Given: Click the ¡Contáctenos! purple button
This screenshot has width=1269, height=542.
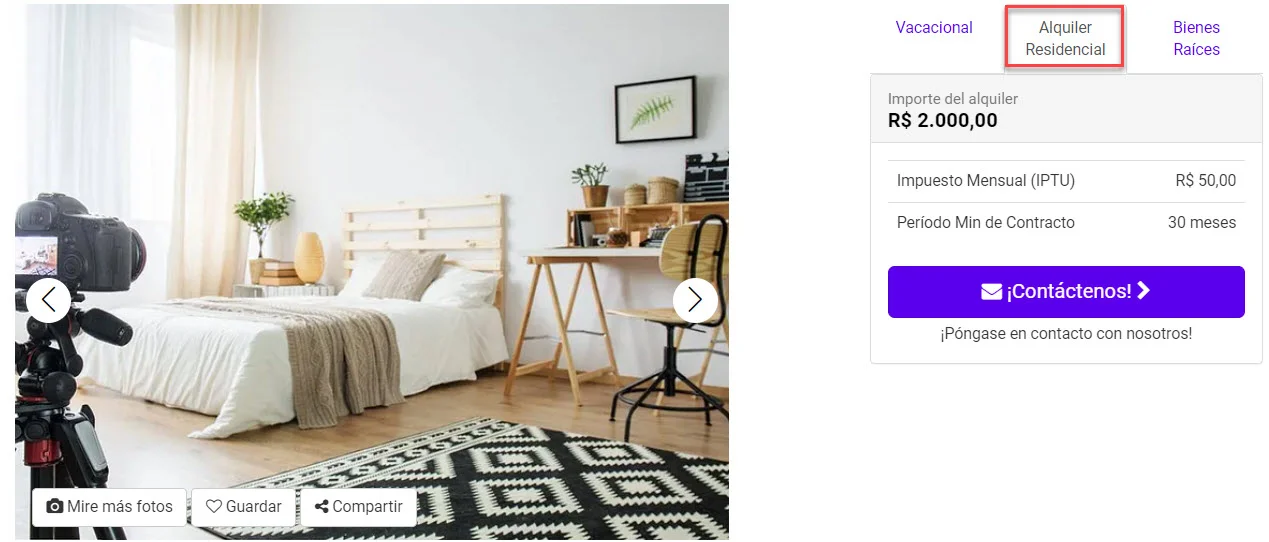Looking at the screenshot, I should point(1066,292).
